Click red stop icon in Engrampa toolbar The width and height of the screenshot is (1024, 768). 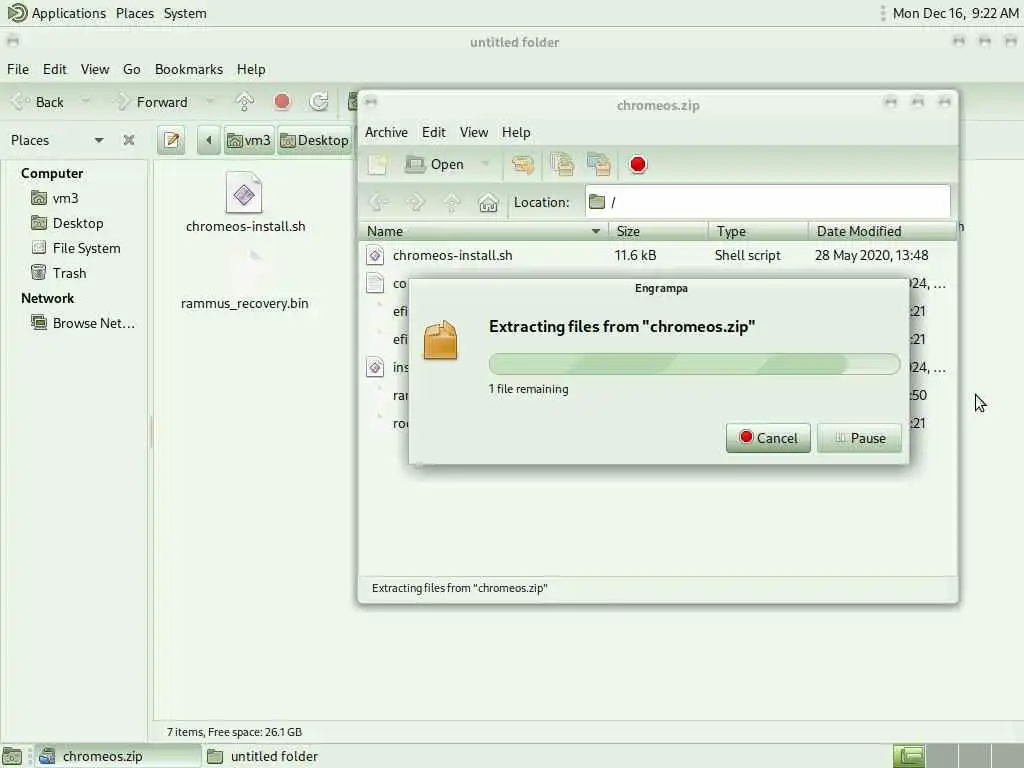point(638,165)
